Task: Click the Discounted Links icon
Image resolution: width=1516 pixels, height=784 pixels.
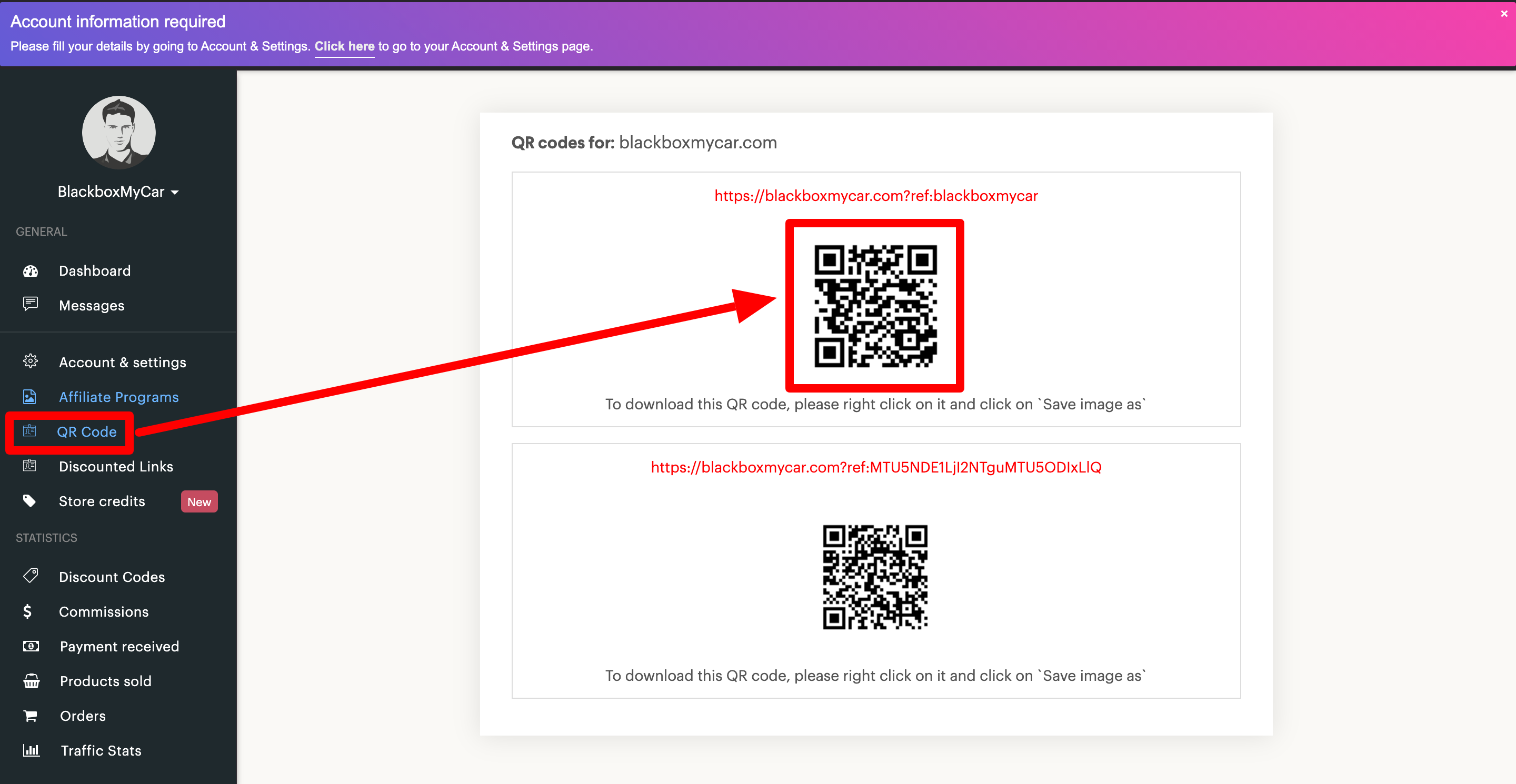Action: 29,466
